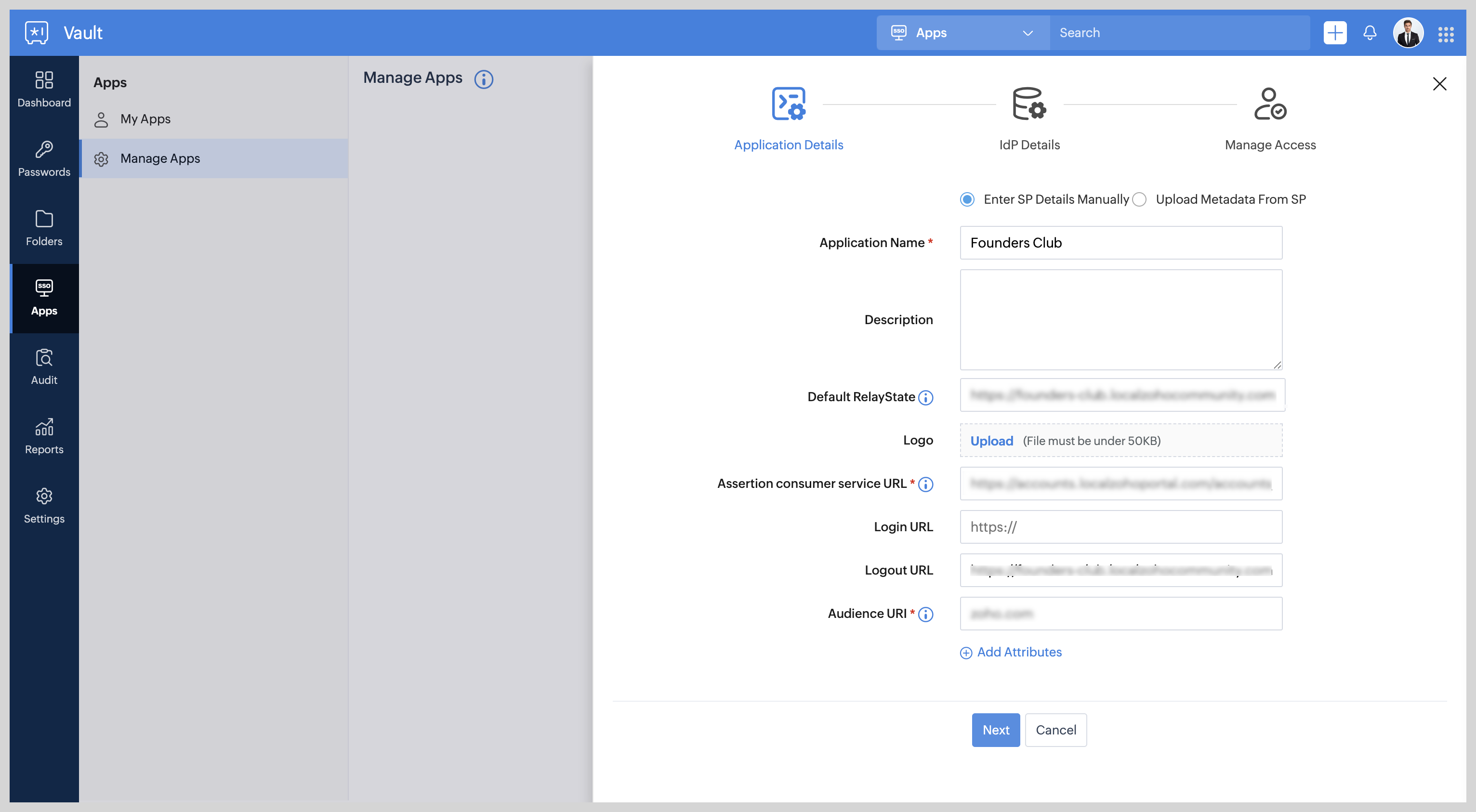Image resolution: width=1476 pixels, height=812 pixels.
Task: Click the Default RelayState info icon
Action: 925,397
